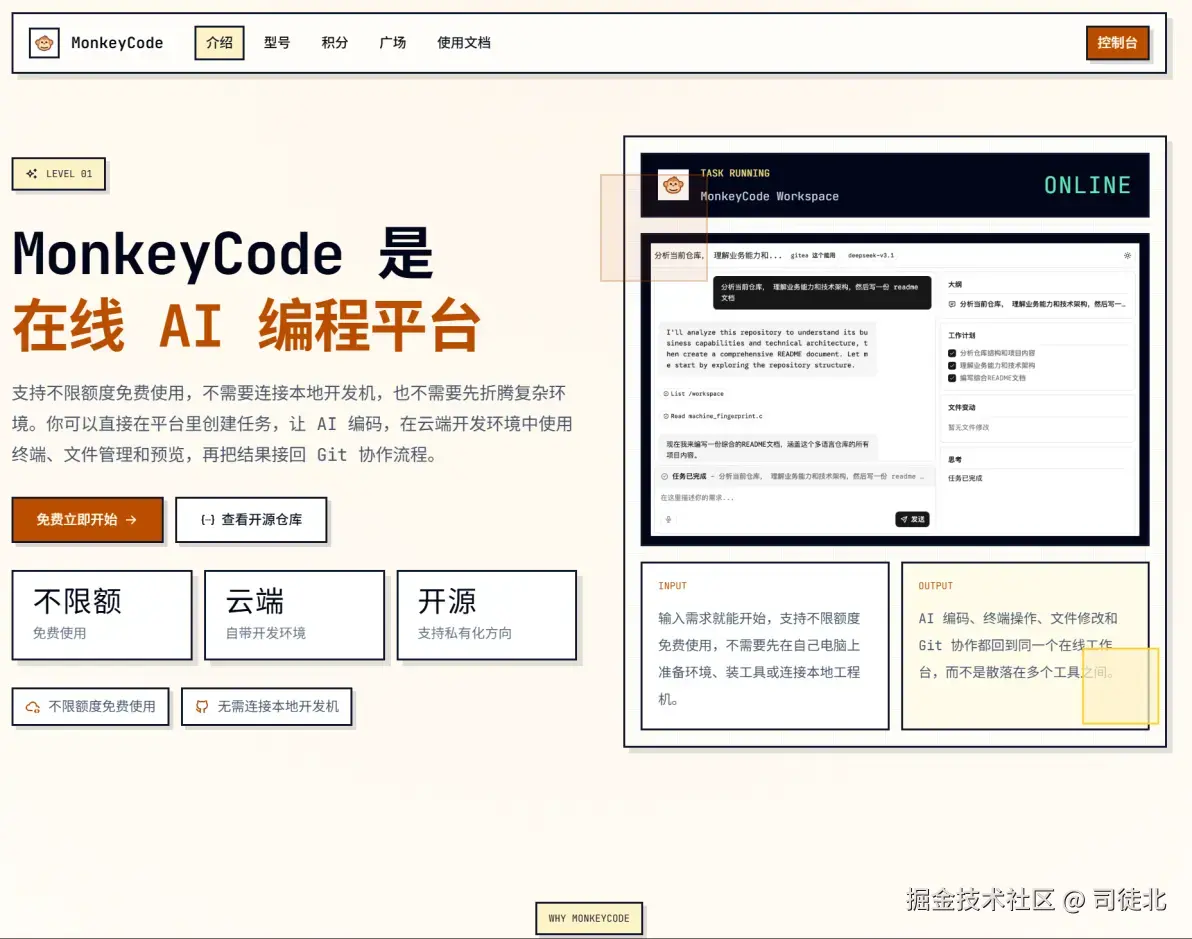Screen dimensions: 1192x939
Task: Click the 查看开源仓库 button
Action: (x=251, y=519)
